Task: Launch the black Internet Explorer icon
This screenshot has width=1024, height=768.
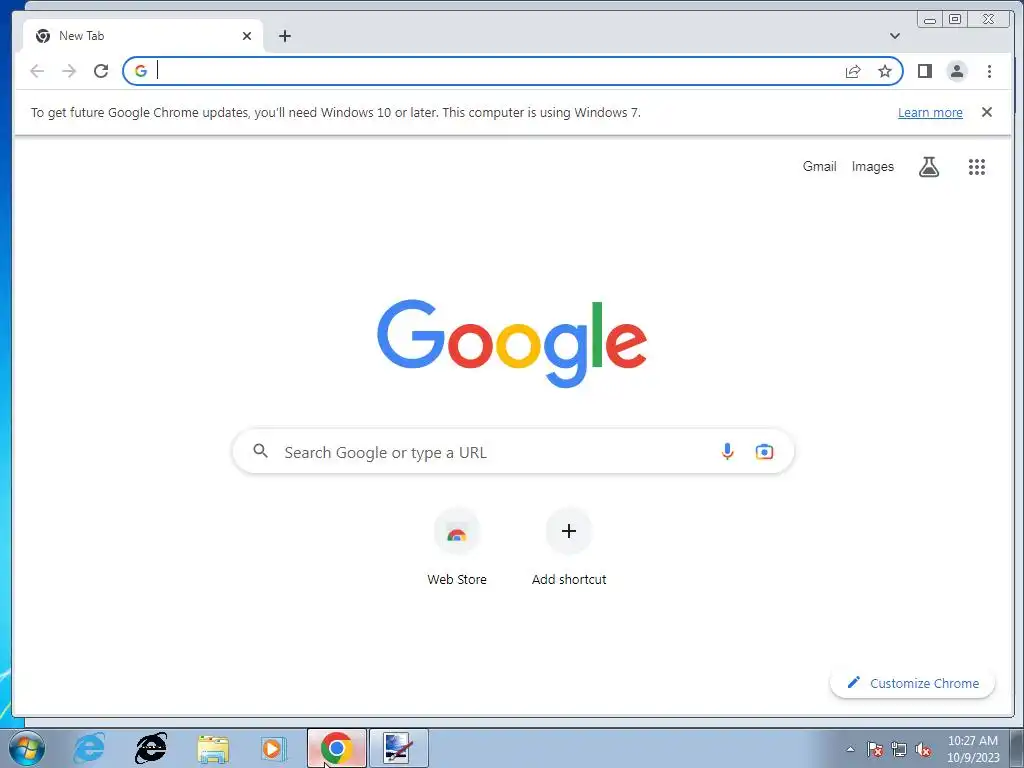Action: 151,748
